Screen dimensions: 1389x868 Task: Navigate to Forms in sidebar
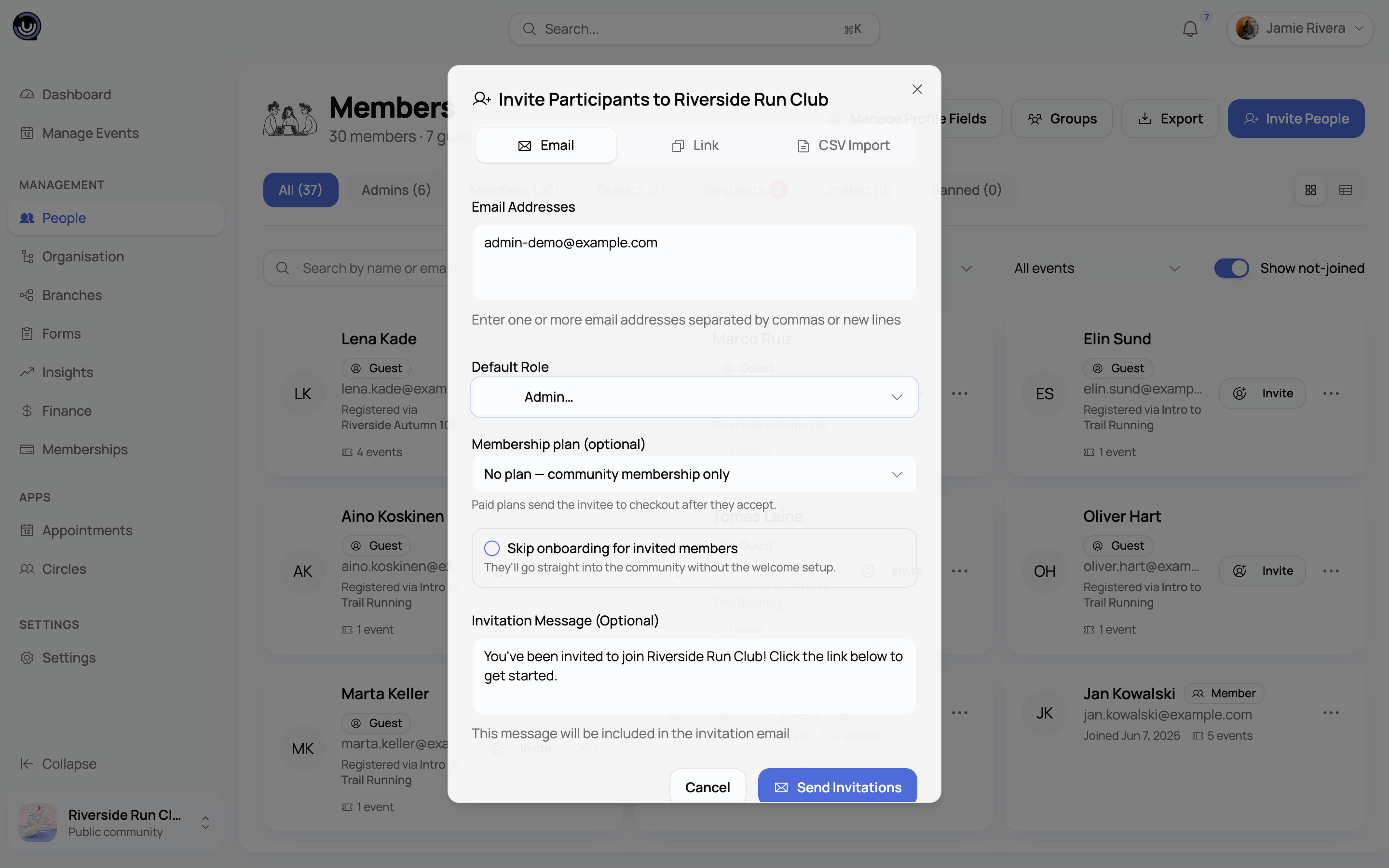click(x=115, y=334)
